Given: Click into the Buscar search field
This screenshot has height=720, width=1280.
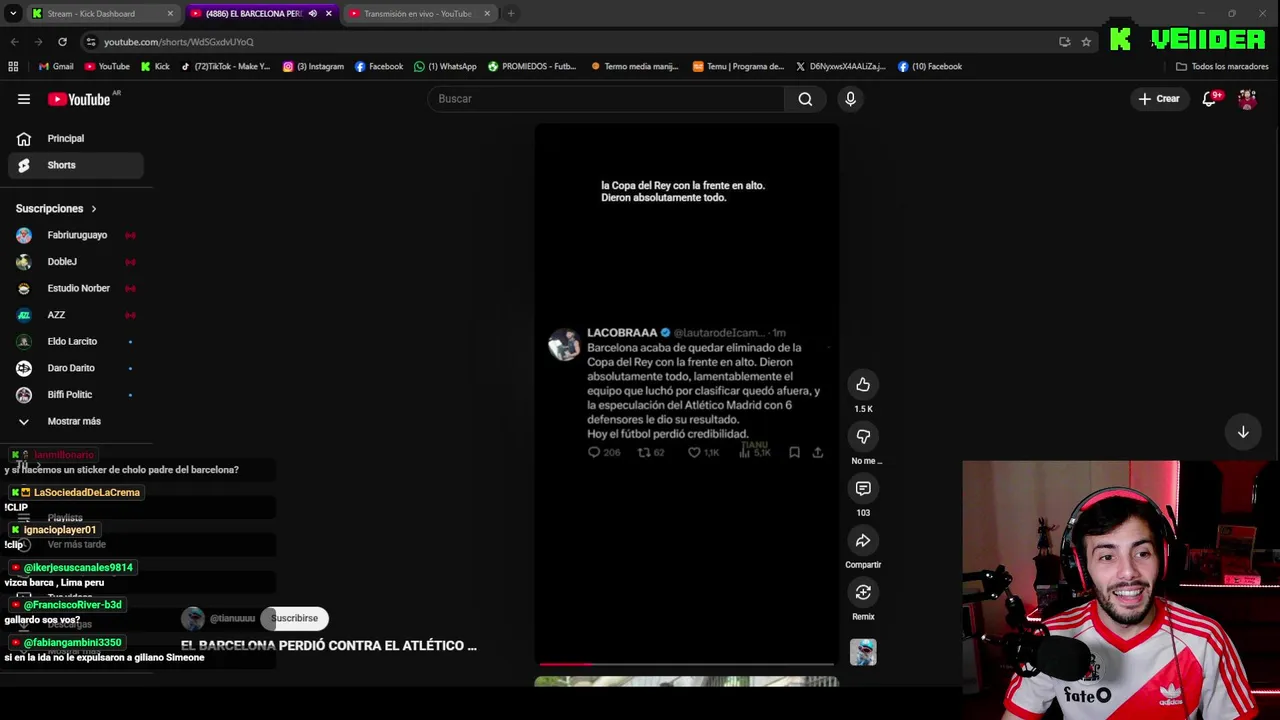Looking at the screenshot, I should click(x=606, y=99).
